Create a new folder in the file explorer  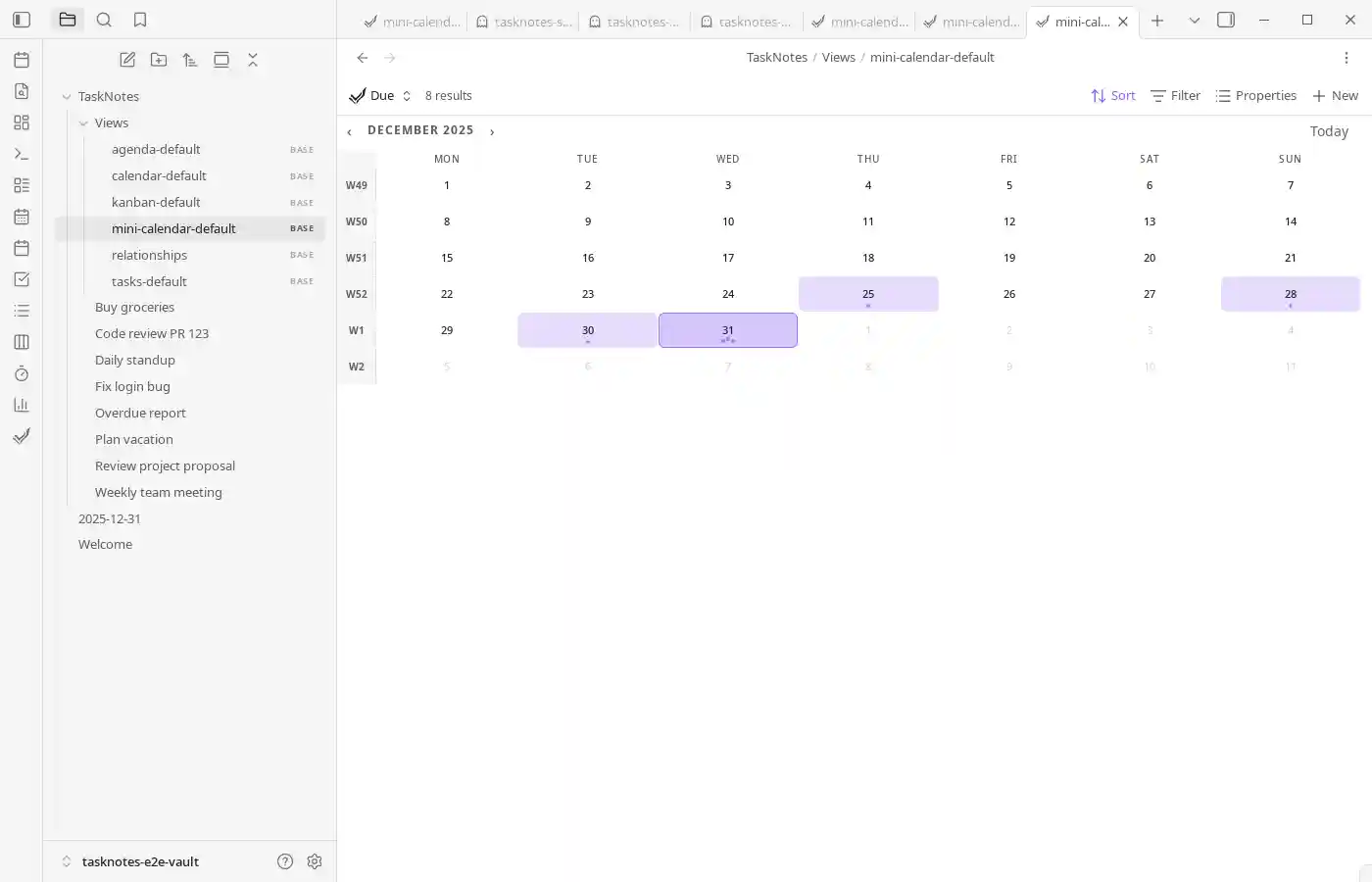pos(159,60)
